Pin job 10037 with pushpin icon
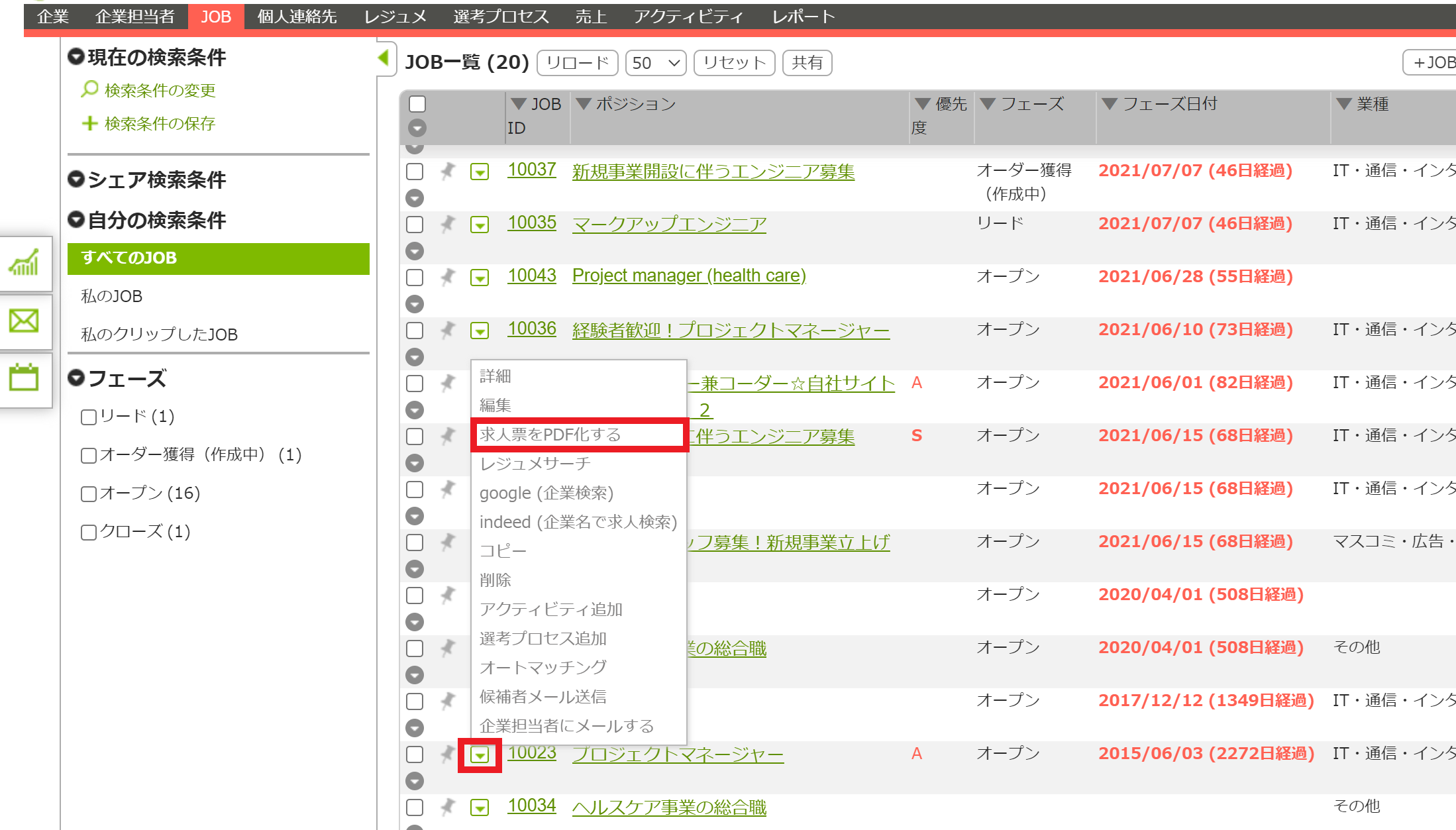The height and width of the screenshot is (830, 1456). [x=448, y=172]
